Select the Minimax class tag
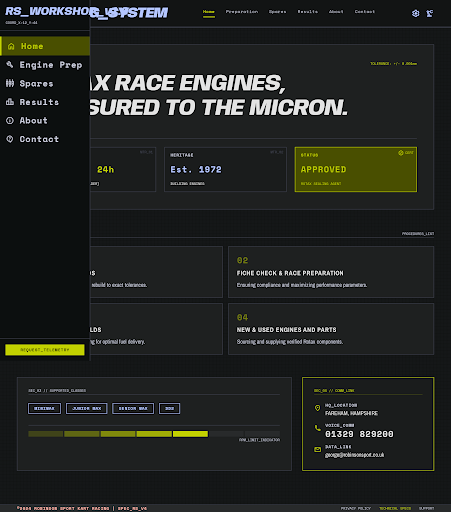451x512 pixels. click(x=44, y=408)
